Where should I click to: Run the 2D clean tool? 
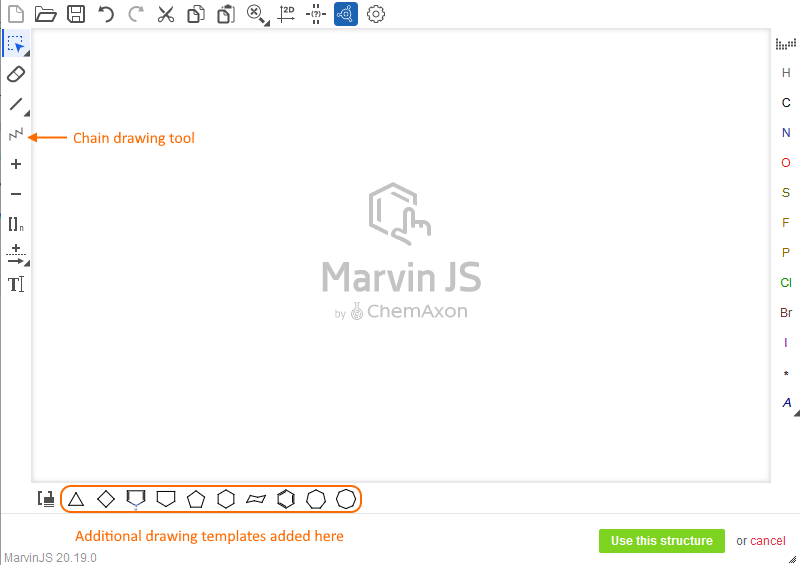point(286,14)
